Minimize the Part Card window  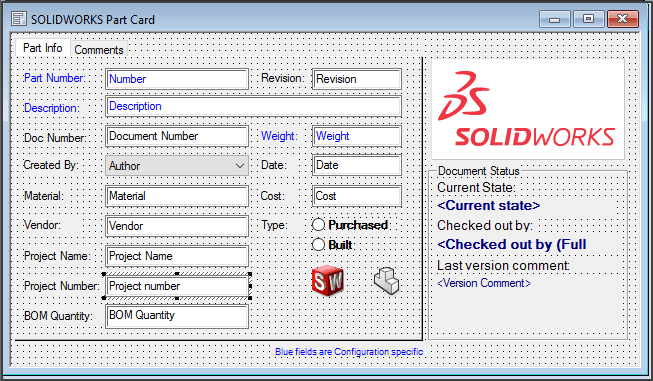click(x=554, y=19)
